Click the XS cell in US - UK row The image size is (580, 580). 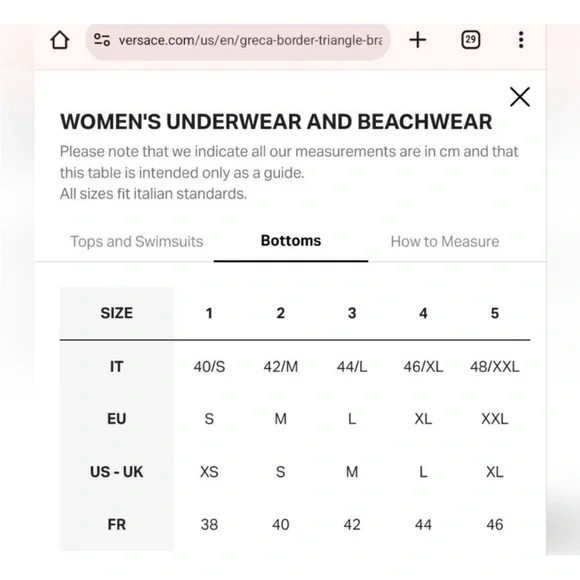click(x=209, y=472)
